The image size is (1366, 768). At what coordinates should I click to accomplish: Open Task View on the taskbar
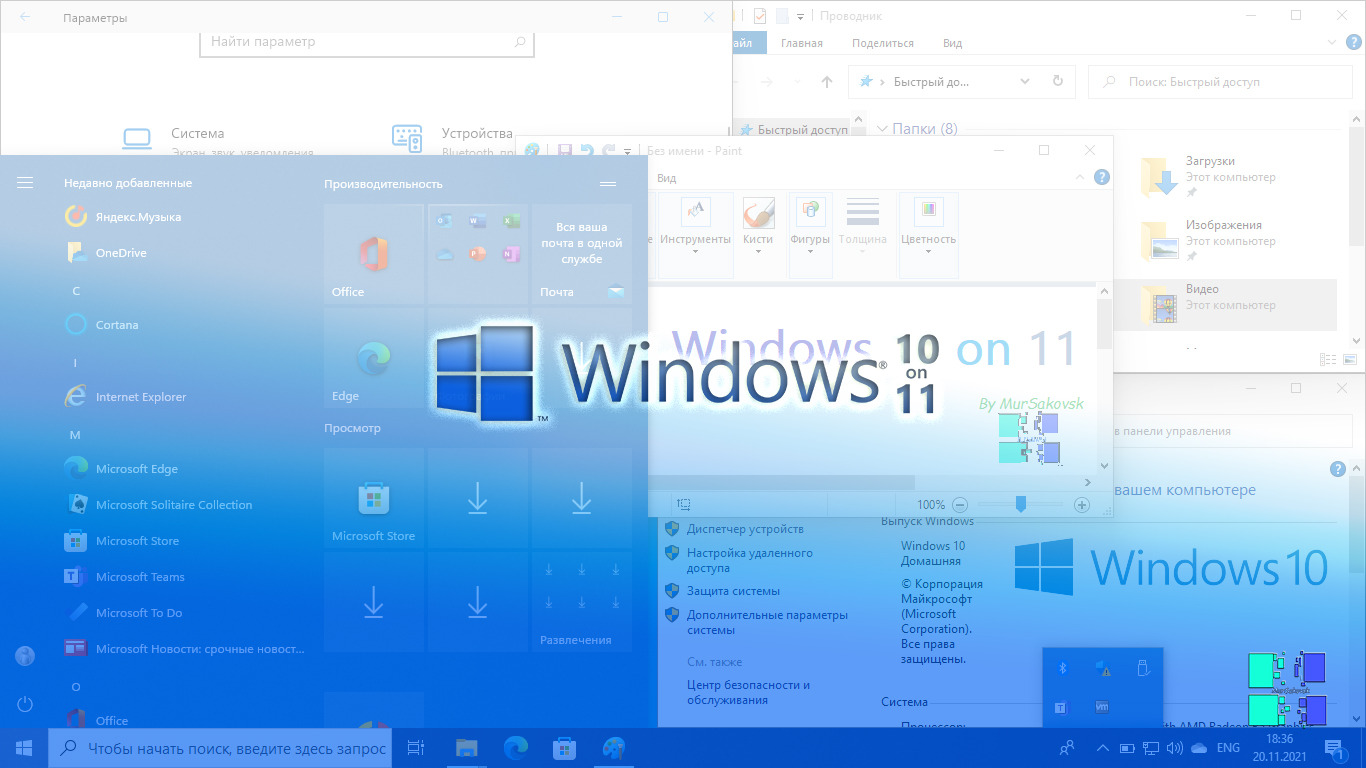pos(416,748)
